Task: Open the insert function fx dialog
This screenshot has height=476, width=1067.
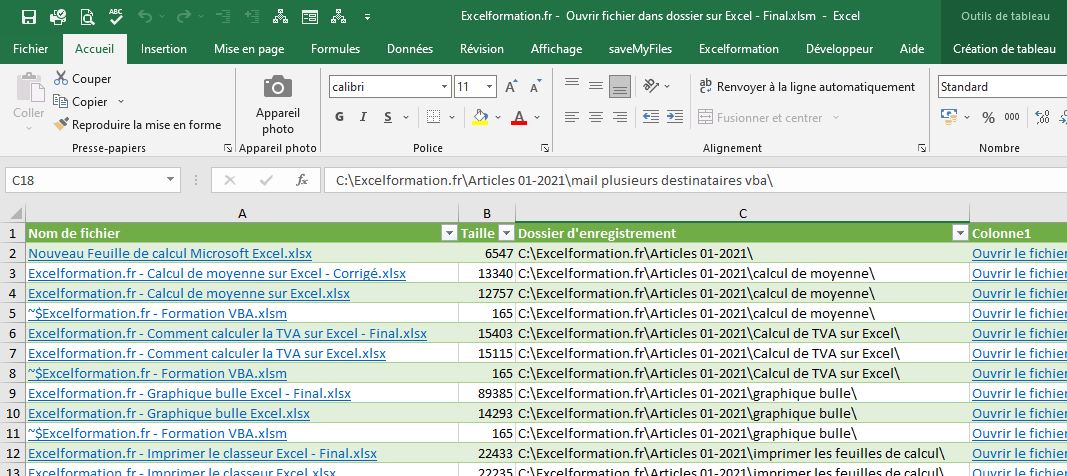Action: (301, 180)
